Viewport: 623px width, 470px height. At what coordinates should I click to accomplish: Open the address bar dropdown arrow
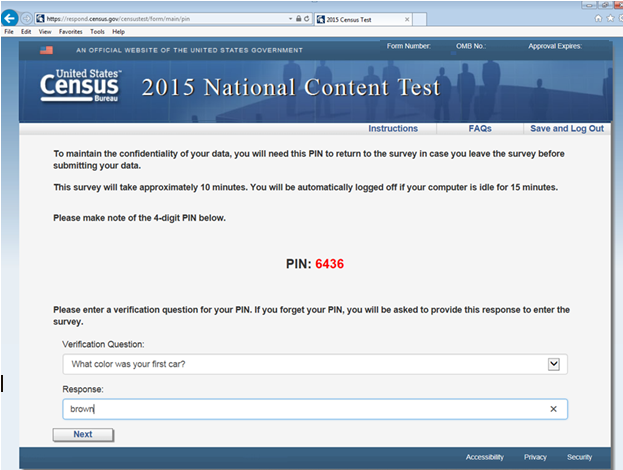[x=290, y=19]
